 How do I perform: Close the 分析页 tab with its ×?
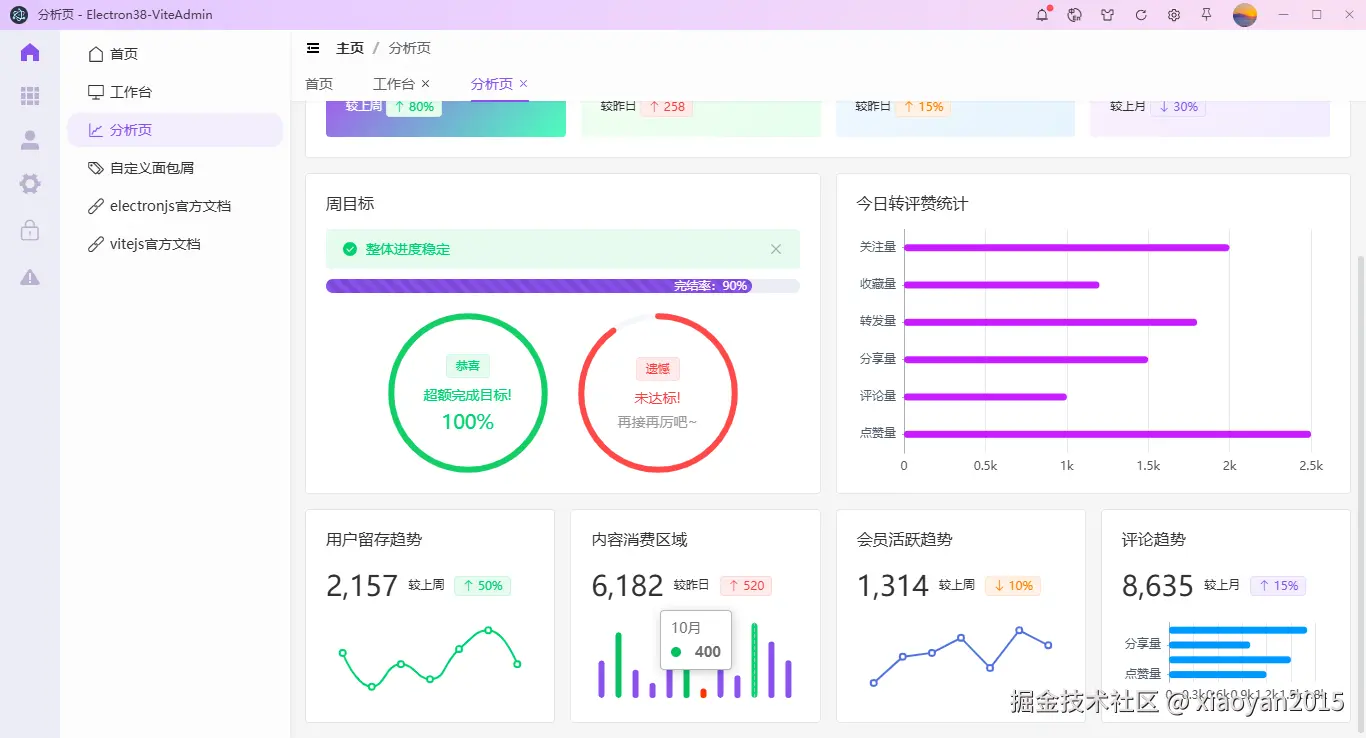pos(524,84)
